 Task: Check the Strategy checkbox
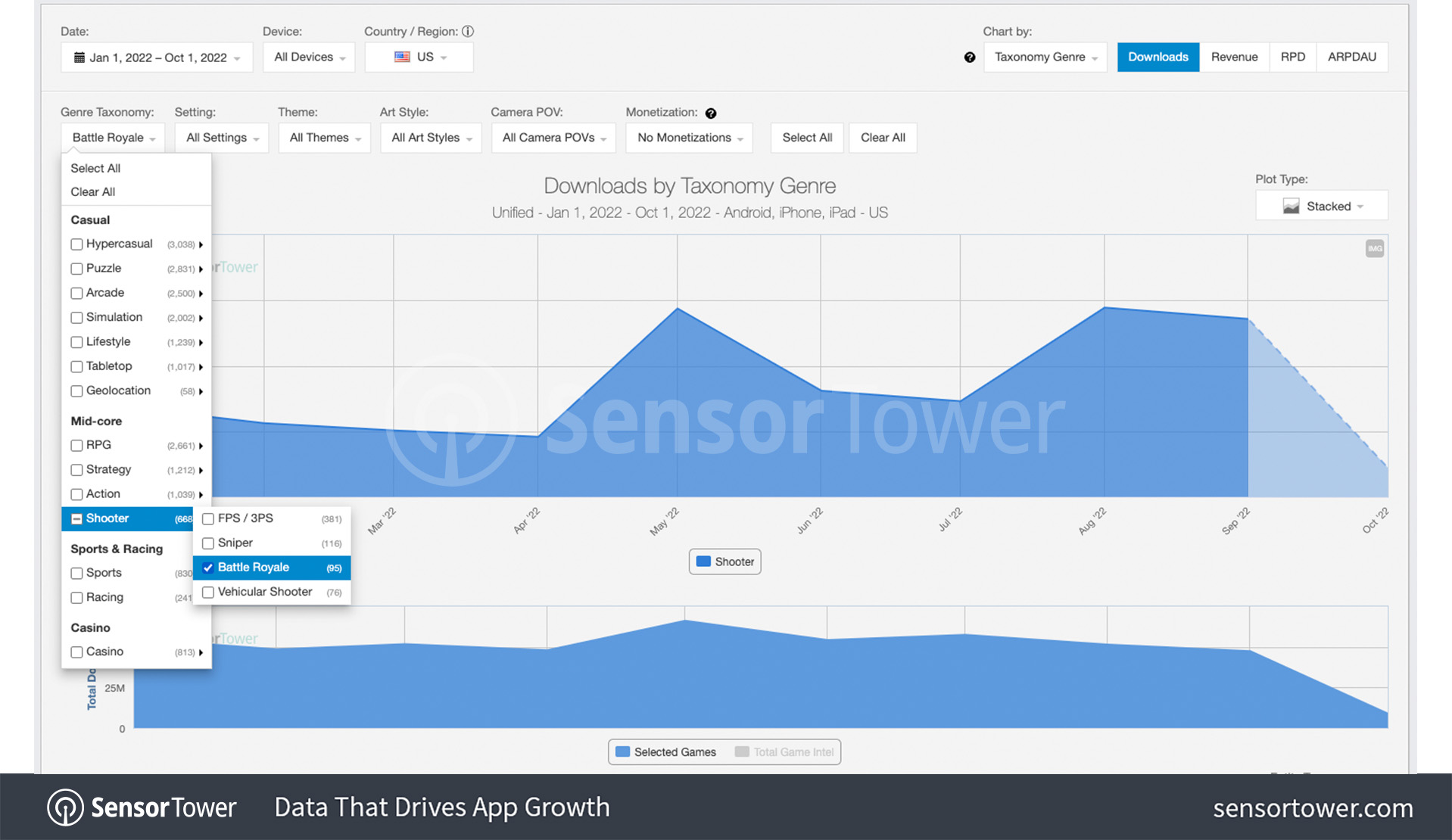(x=76, y=470)
